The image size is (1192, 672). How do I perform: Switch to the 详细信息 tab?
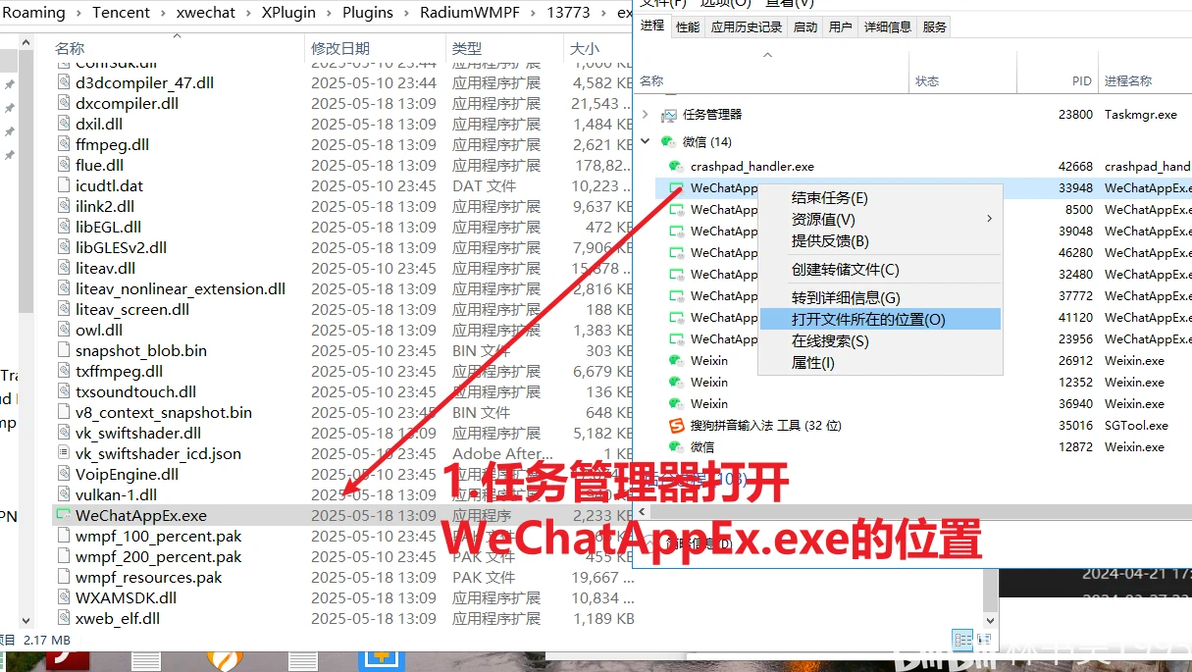pos(887,27)
